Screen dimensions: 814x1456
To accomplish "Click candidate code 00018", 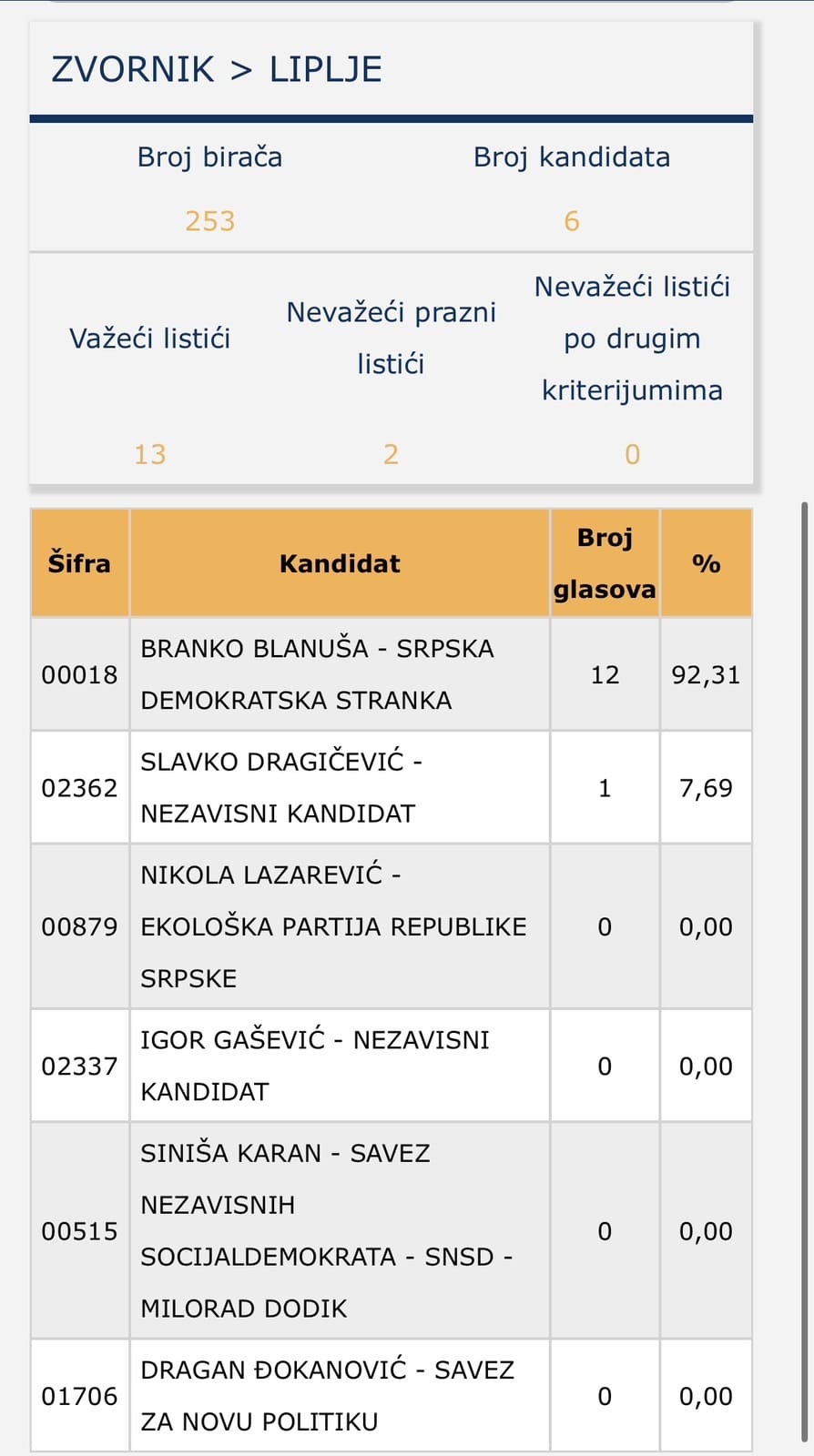I will point(79,674).
